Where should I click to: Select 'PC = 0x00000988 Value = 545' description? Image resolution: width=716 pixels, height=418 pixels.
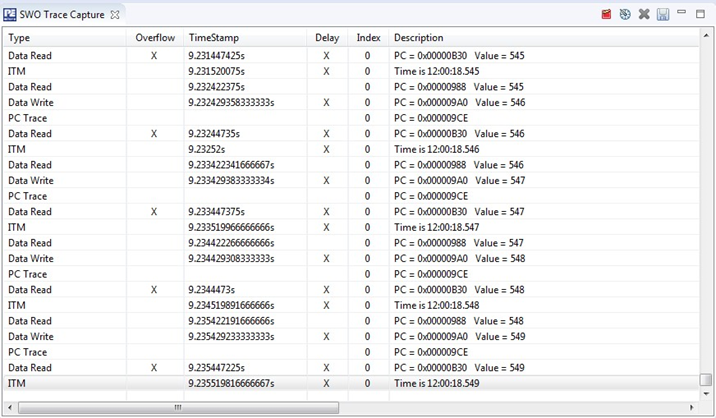coord(459,87)
